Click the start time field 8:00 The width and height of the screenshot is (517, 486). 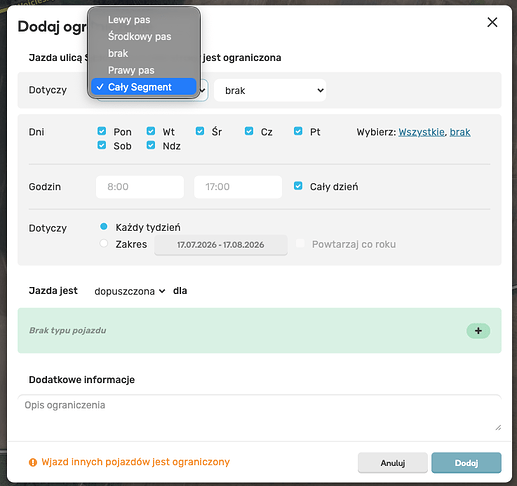140,187
